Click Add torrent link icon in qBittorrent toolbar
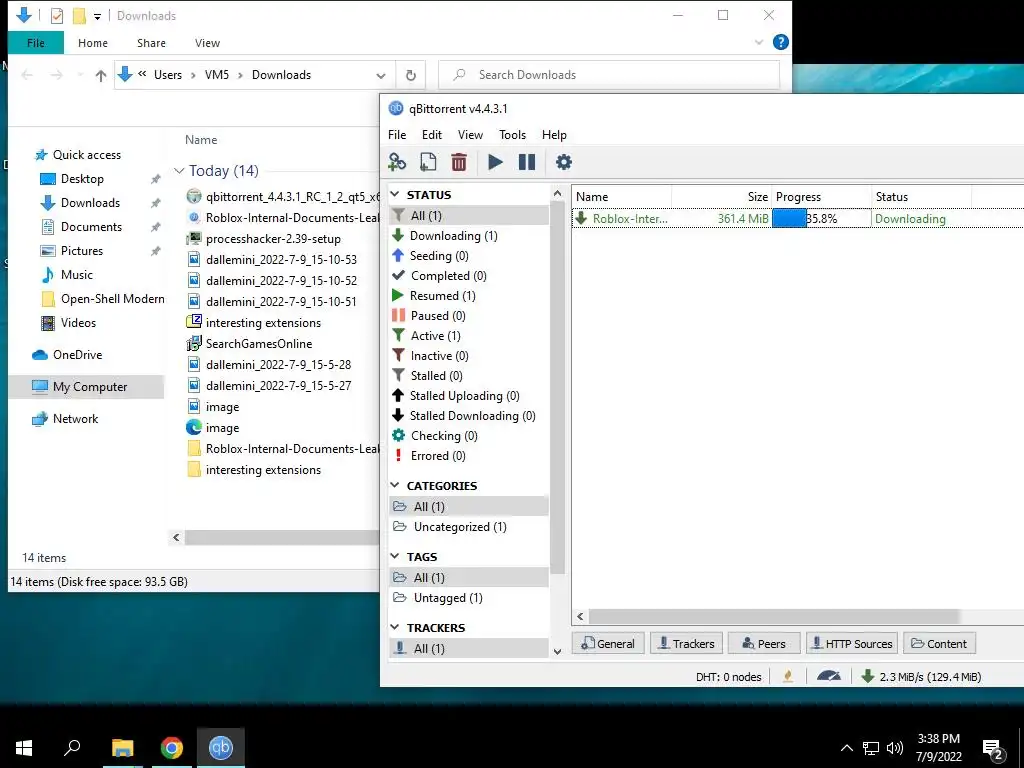The image size is (1024, 768). coord(397,162)
